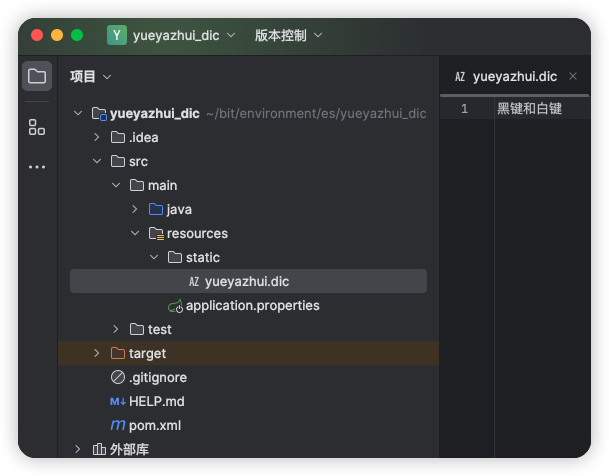Open the yueyazhui_dic project dropdown

point(184,35)
